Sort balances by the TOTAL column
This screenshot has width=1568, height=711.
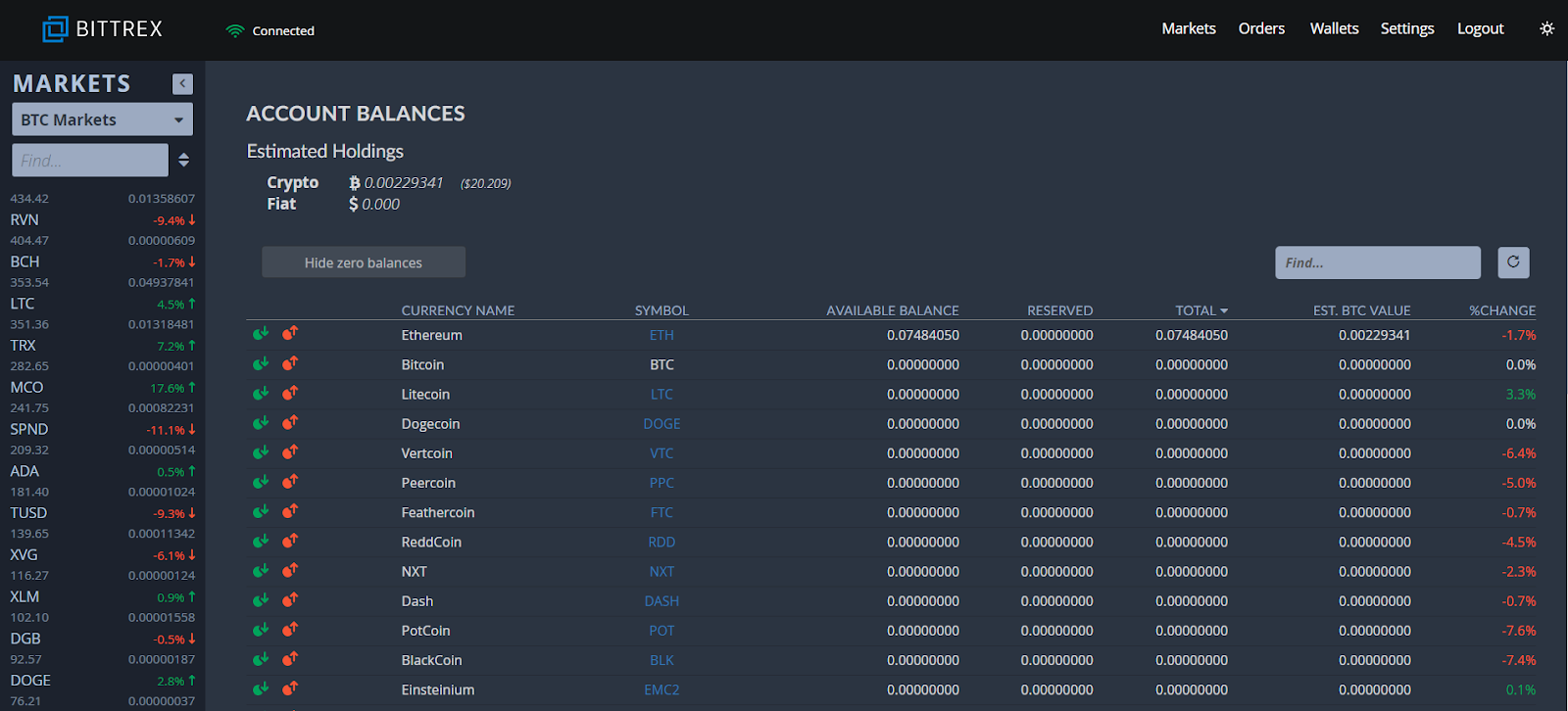1200,310
